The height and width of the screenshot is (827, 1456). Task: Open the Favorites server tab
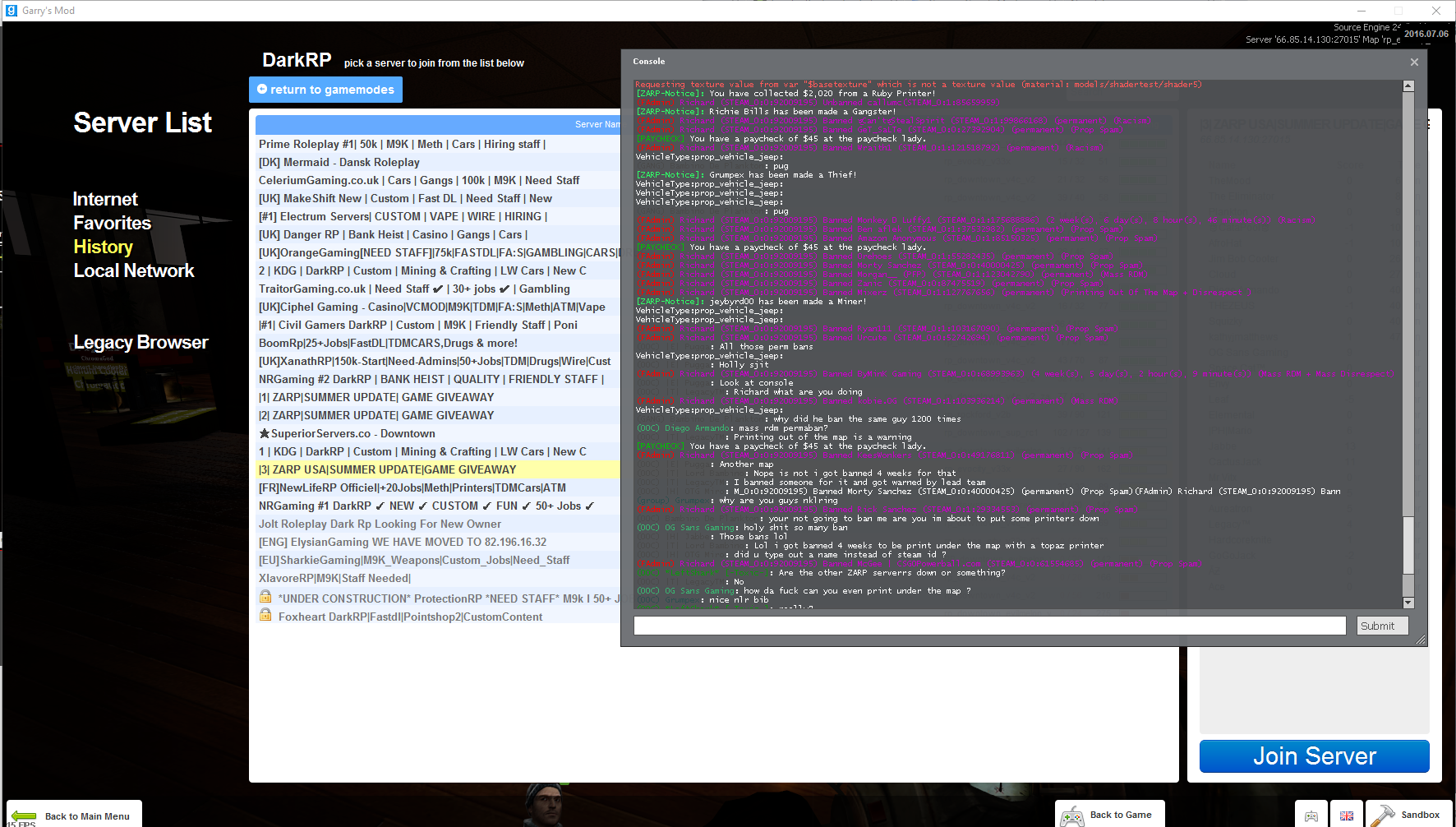(113, 223)
